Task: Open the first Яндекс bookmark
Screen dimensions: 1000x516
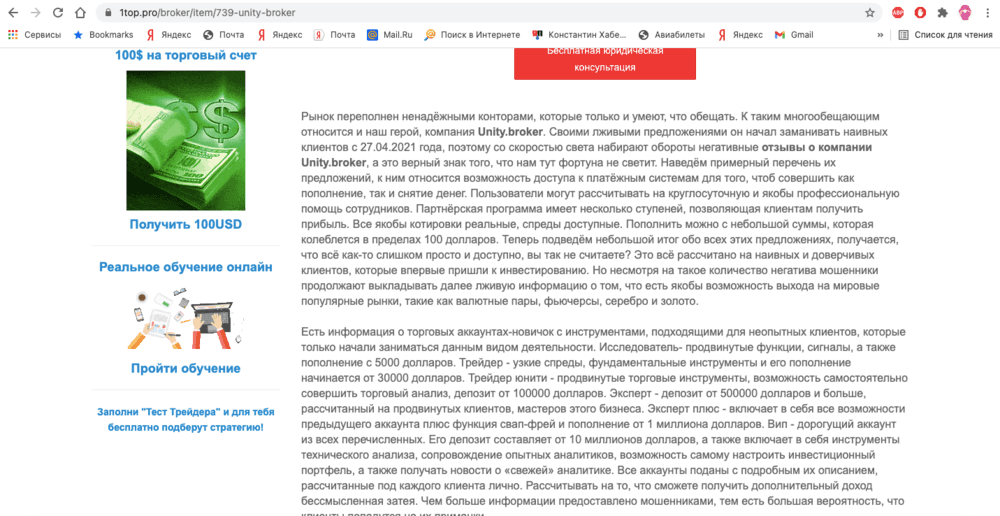Action: pyautogui.click(x=168, y=35)
